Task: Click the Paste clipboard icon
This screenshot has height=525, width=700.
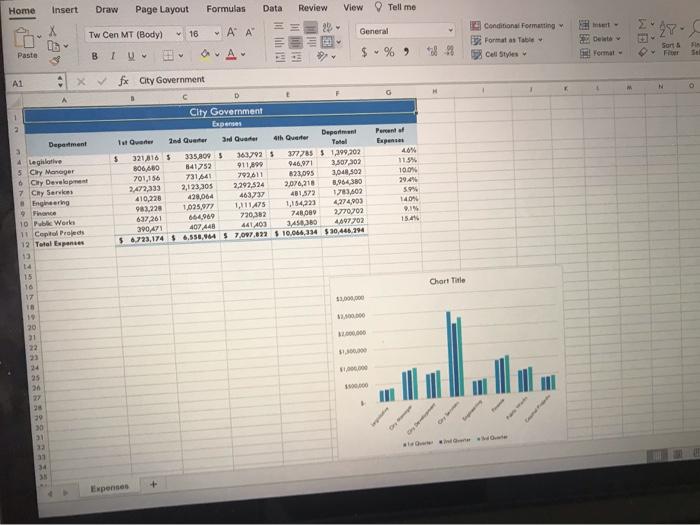Action: [x=25, y=38]
